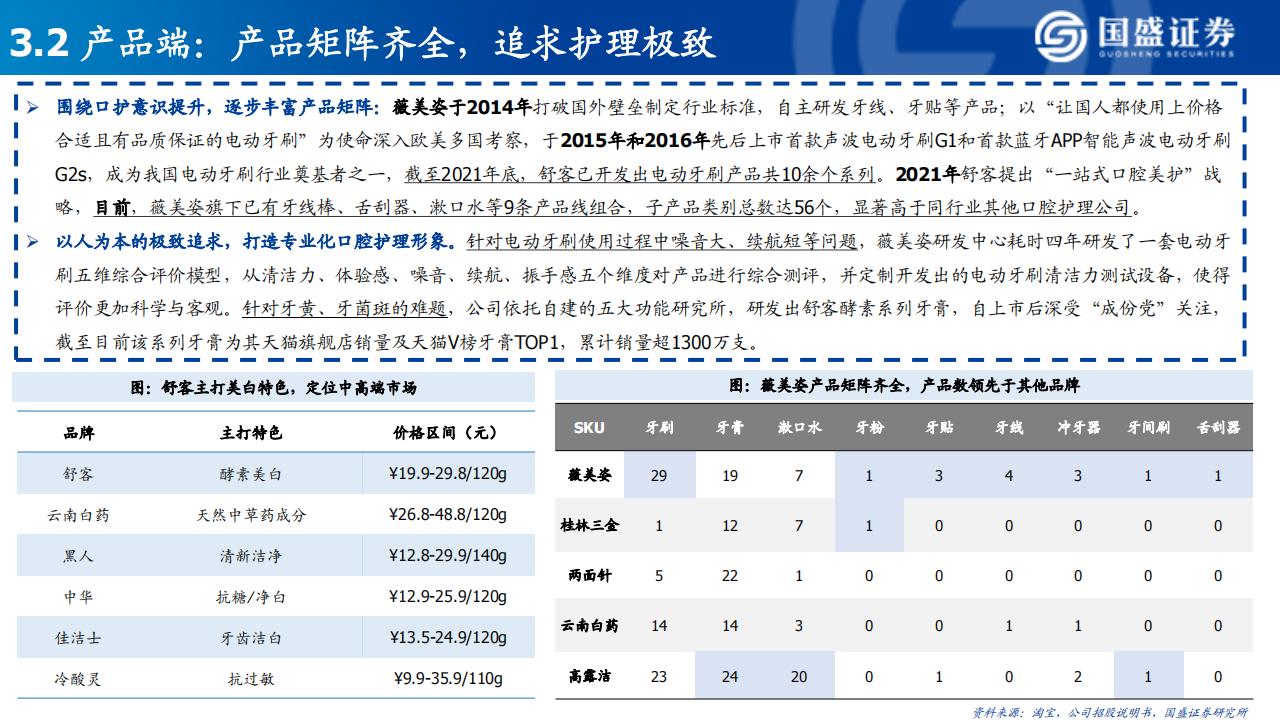
Task: Select feature cell 酵素美白
Action: click(251, 475)
